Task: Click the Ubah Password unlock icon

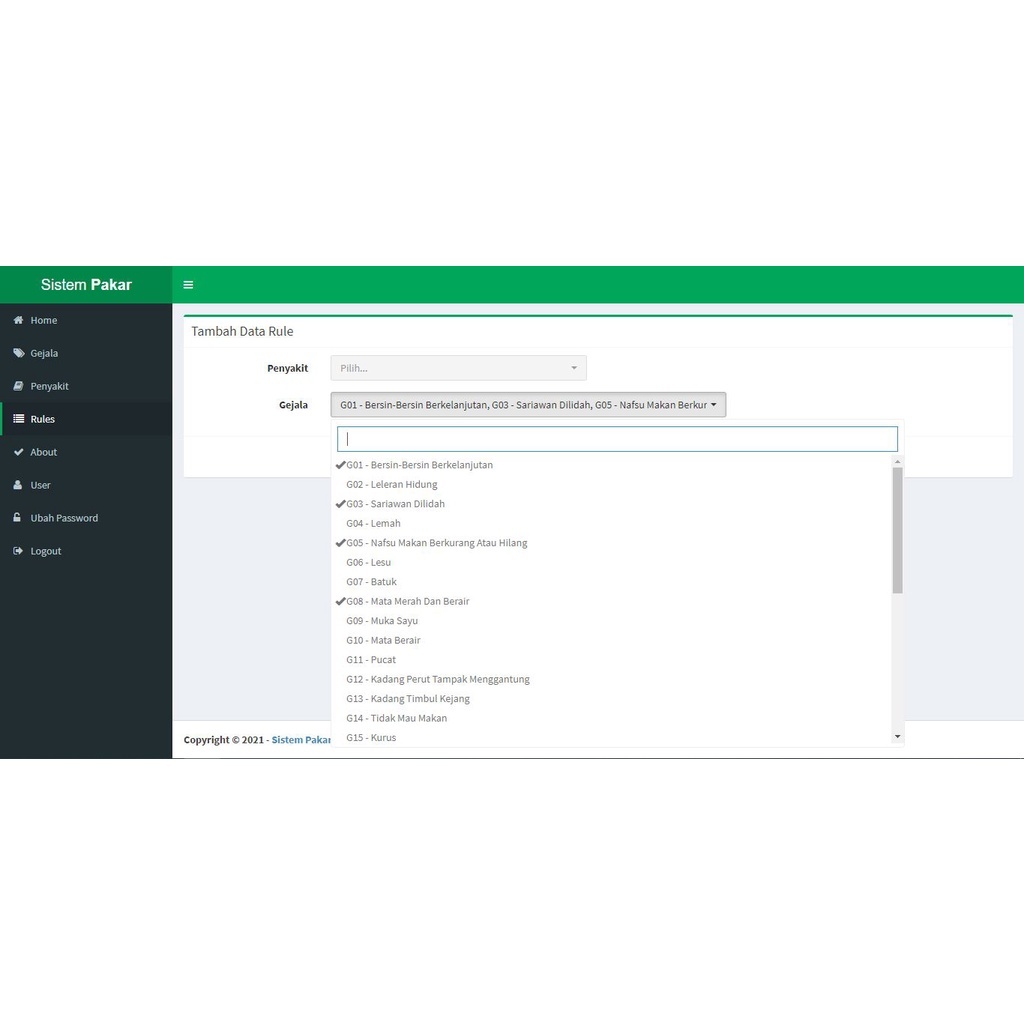Action: pos(17,517)
